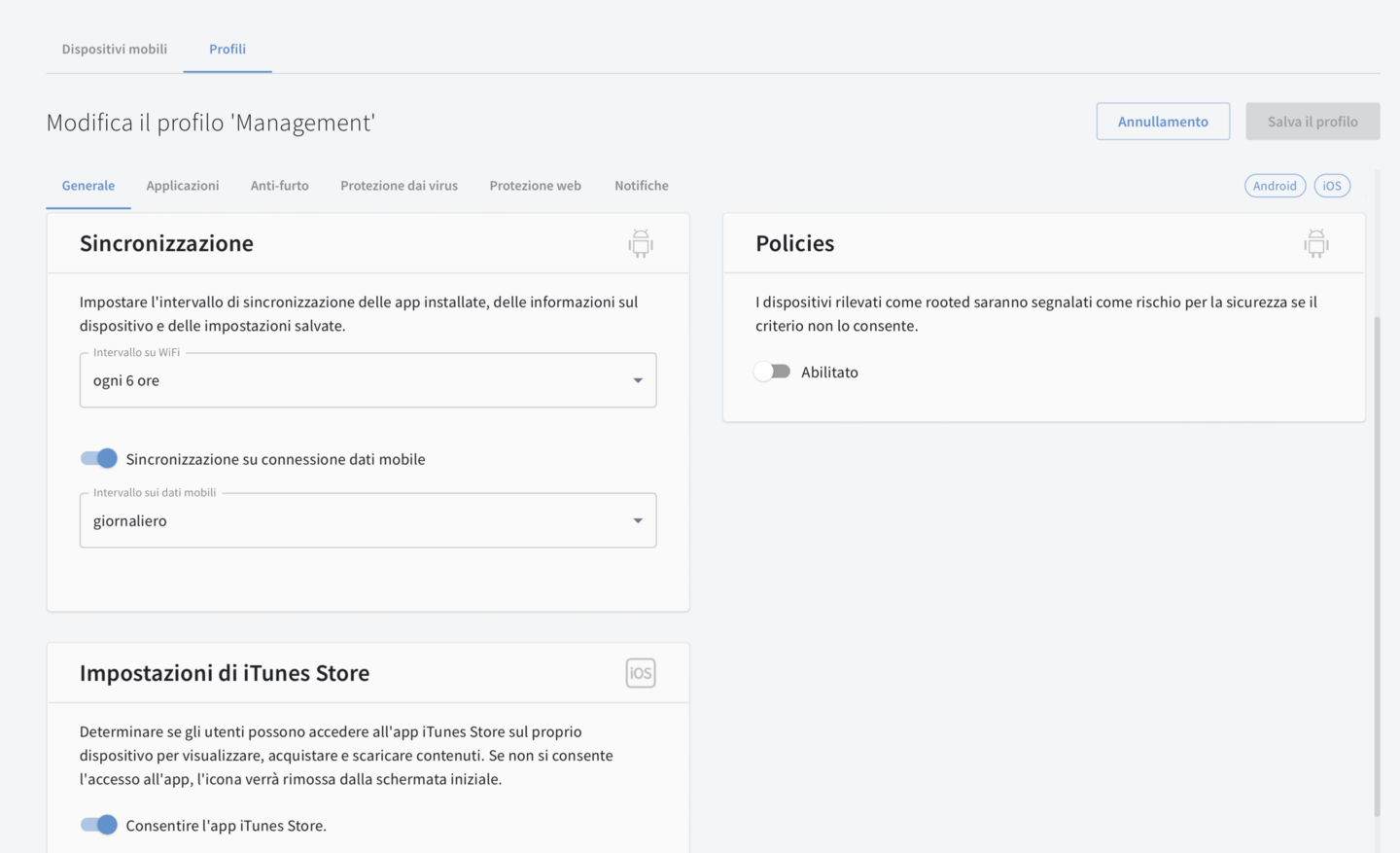The width and height of the screenshot is (1400, 853).
Task: Open the Applicazioni tab
Action: (183, 186)
